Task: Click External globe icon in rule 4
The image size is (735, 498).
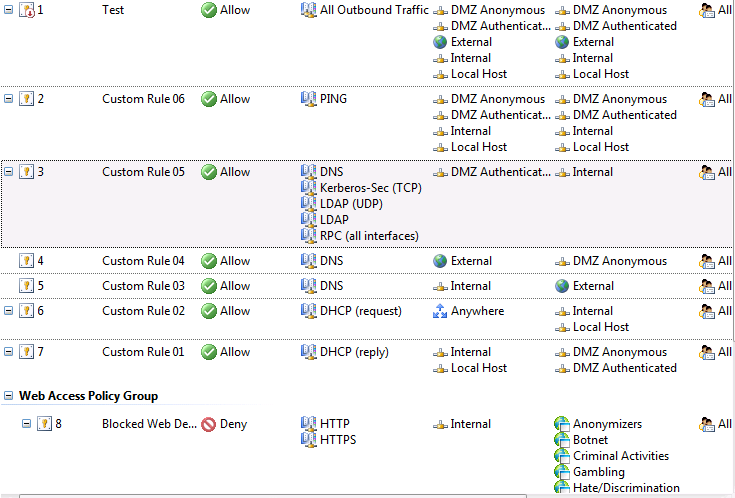Action: 440,261
